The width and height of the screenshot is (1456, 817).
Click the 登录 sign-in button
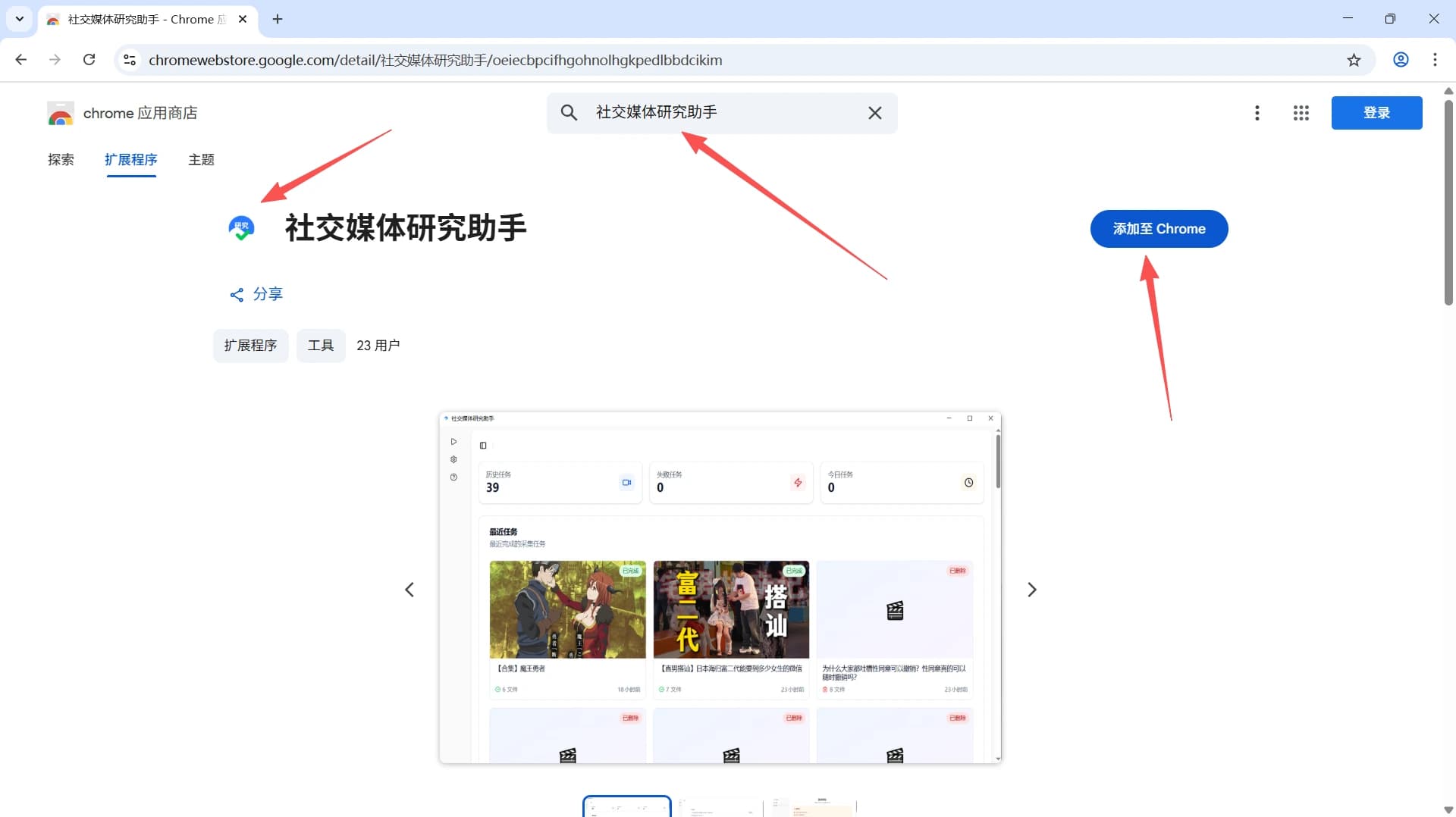1376,113
